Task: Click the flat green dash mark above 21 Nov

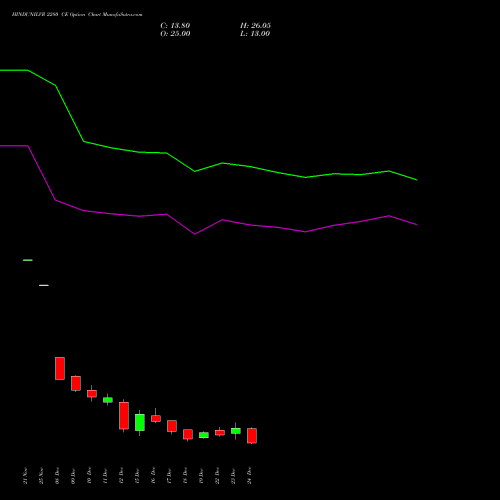Action: [28, 260]
